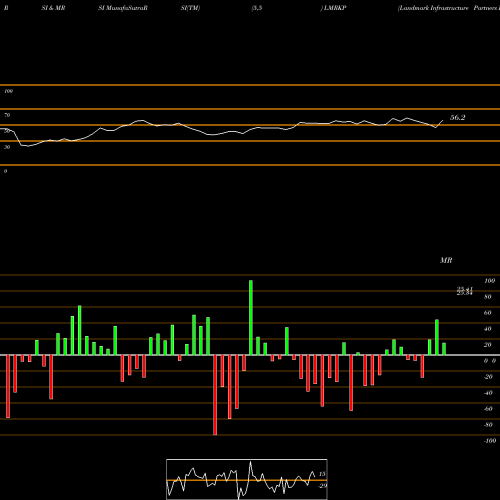The image size is (500, 500).
Task: Open the mini oscillator thumbnail chart
Action: [247, 479]
